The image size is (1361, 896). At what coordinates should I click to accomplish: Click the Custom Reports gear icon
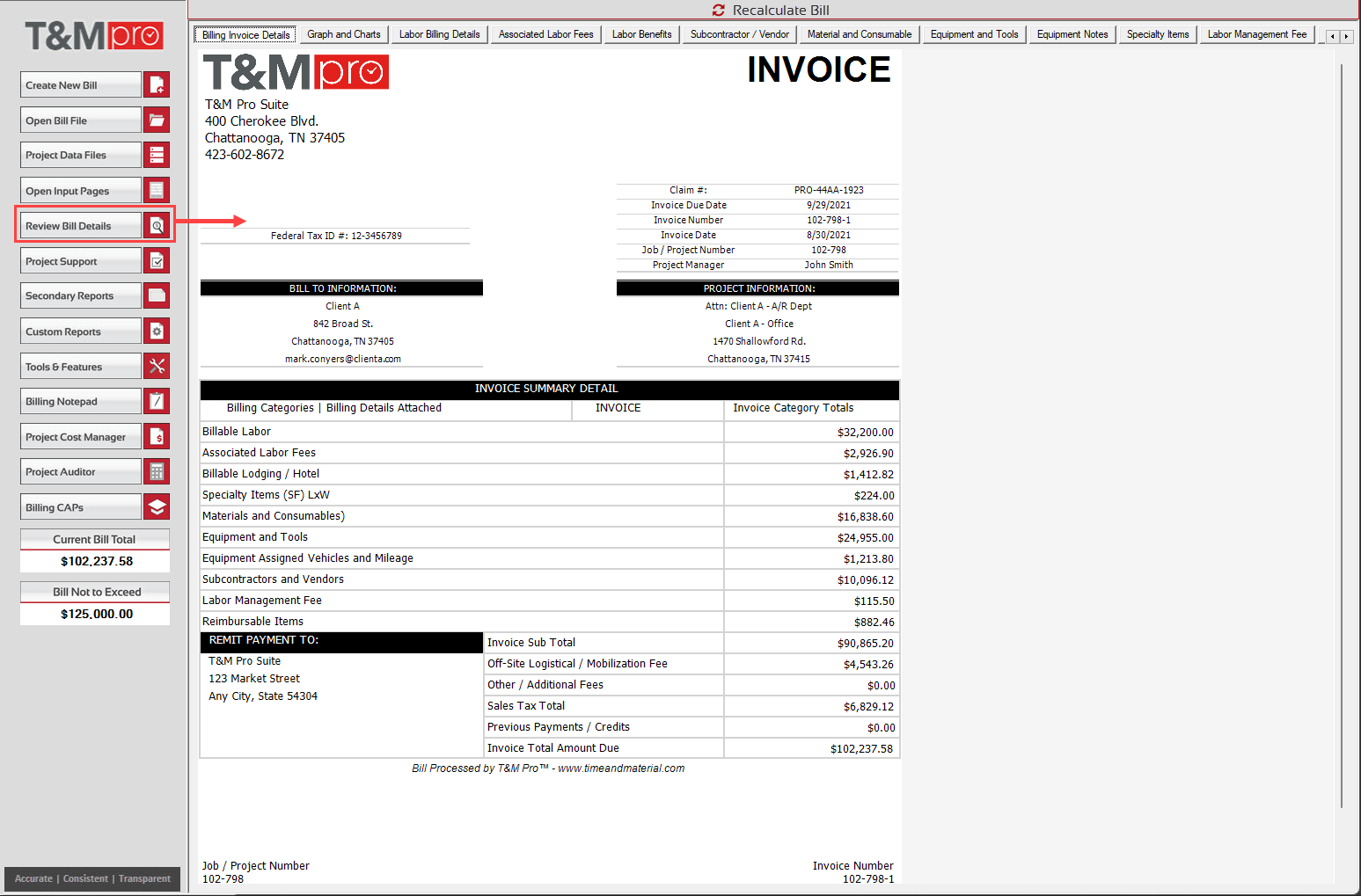[x=157, y=331]
